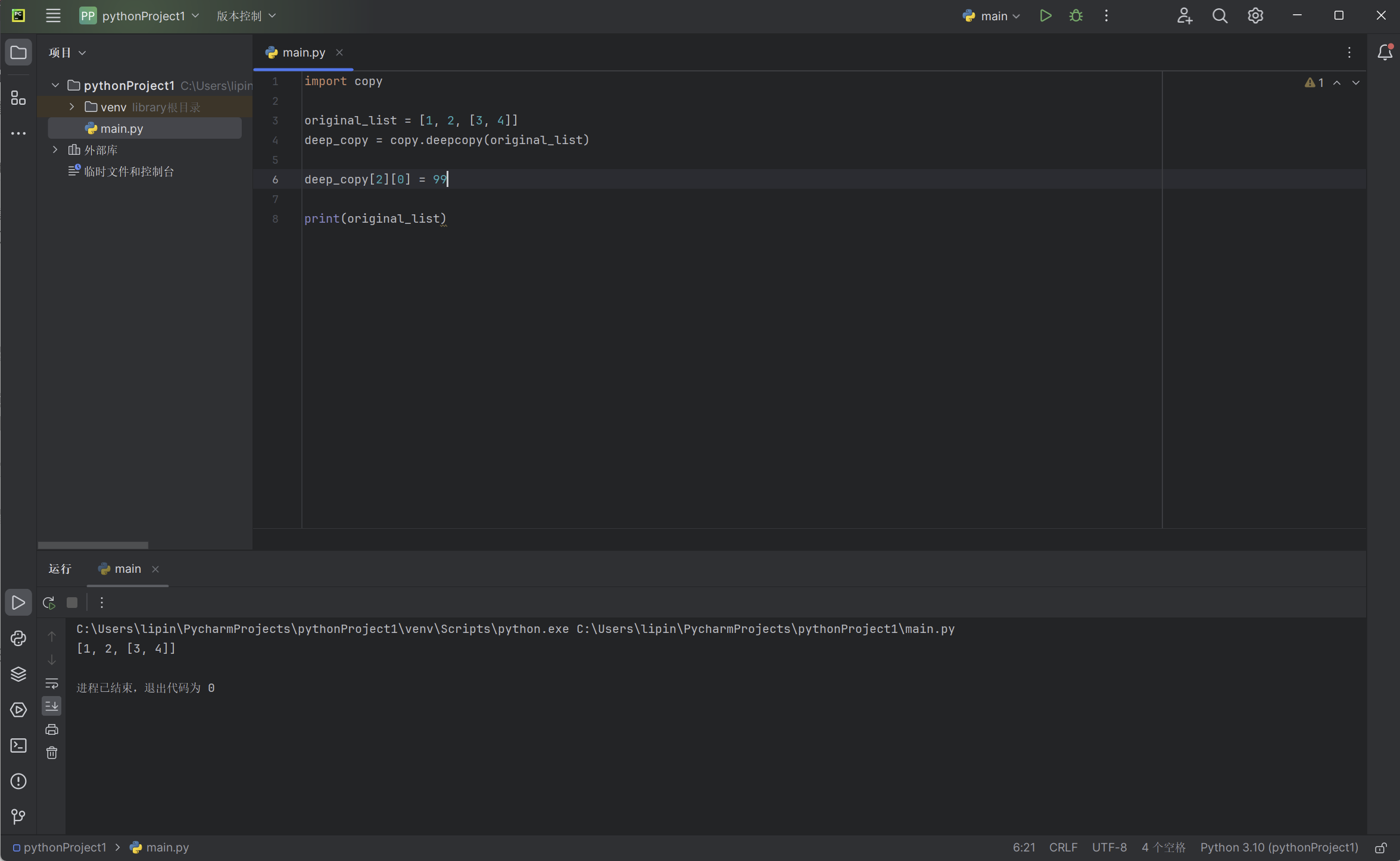Change 4 个空格 indent setting
This screenshot has width=1400, height=861.
click(1163, 848)
